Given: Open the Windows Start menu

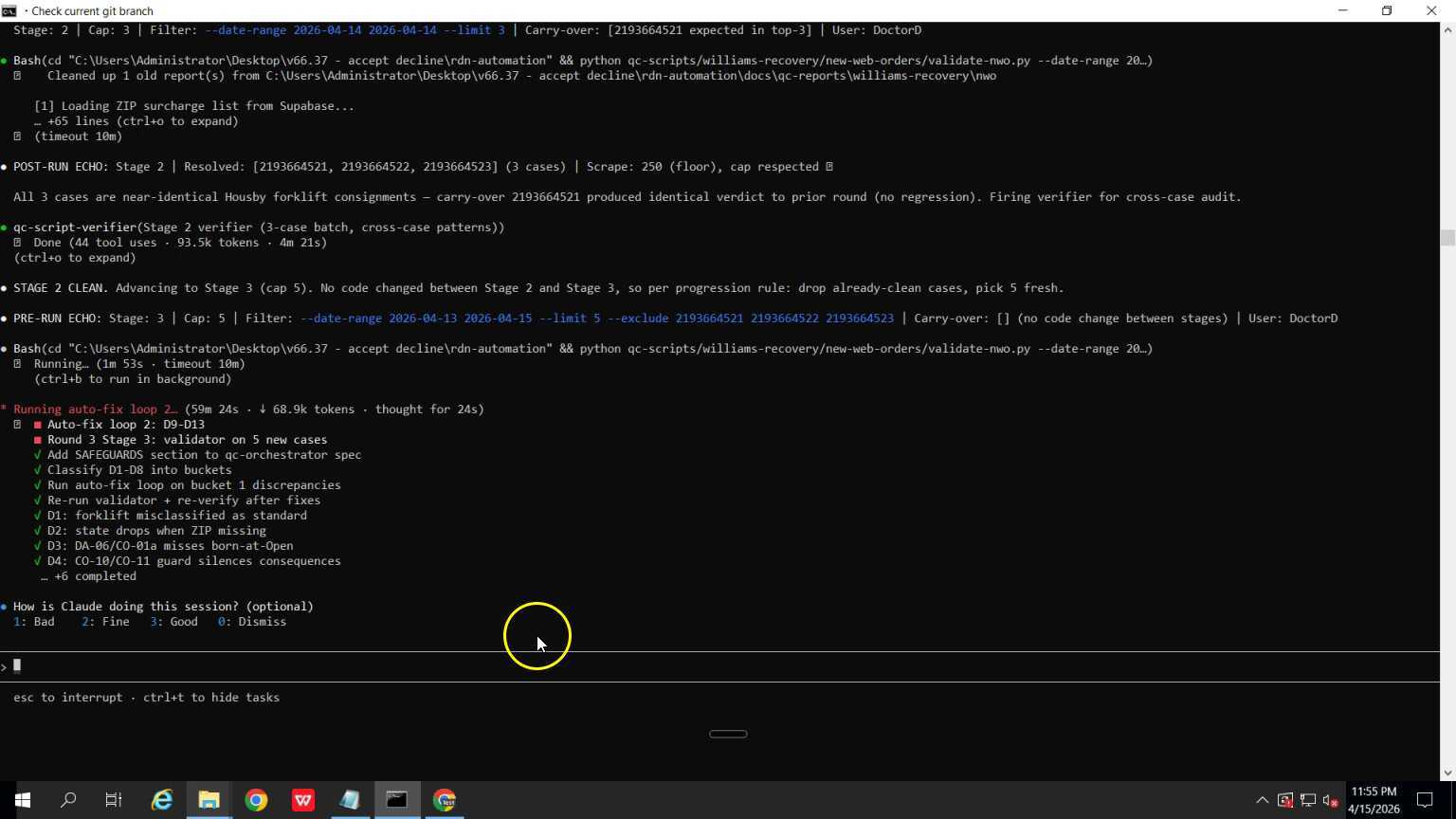Looking at the screenshot, I should click(22, 800).
